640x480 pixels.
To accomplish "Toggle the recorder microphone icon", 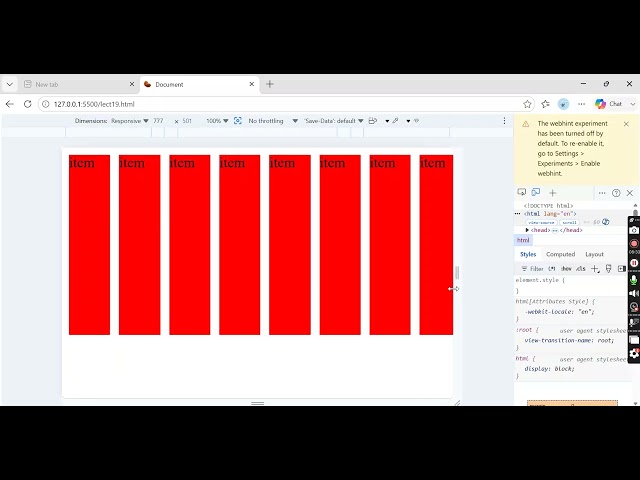I will click(634, 280).
